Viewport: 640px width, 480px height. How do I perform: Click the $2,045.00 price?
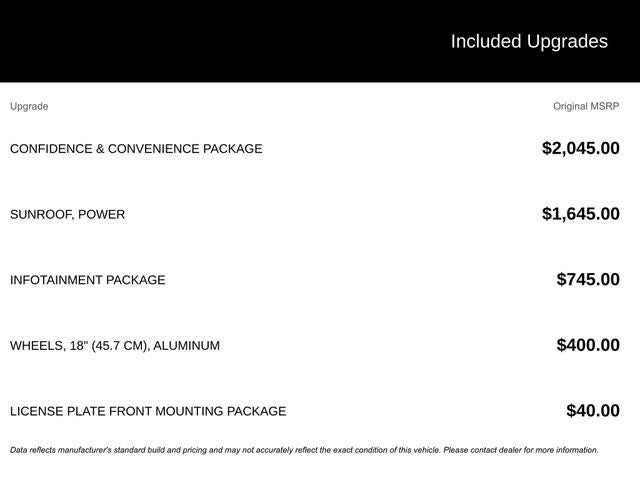click(580, 148)
